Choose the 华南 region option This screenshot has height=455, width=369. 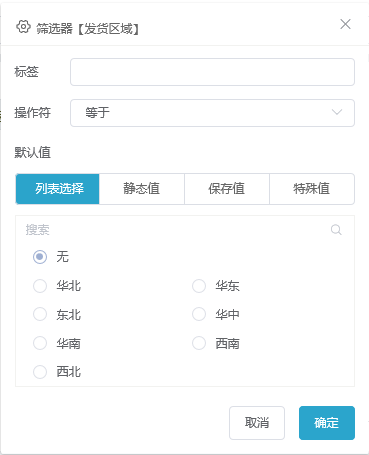tap(40, 343)
